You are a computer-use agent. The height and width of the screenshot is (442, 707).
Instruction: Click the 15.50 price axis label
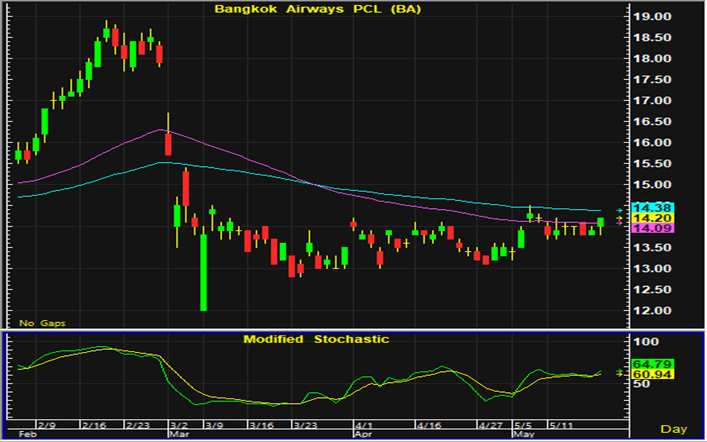pos(652,164)
